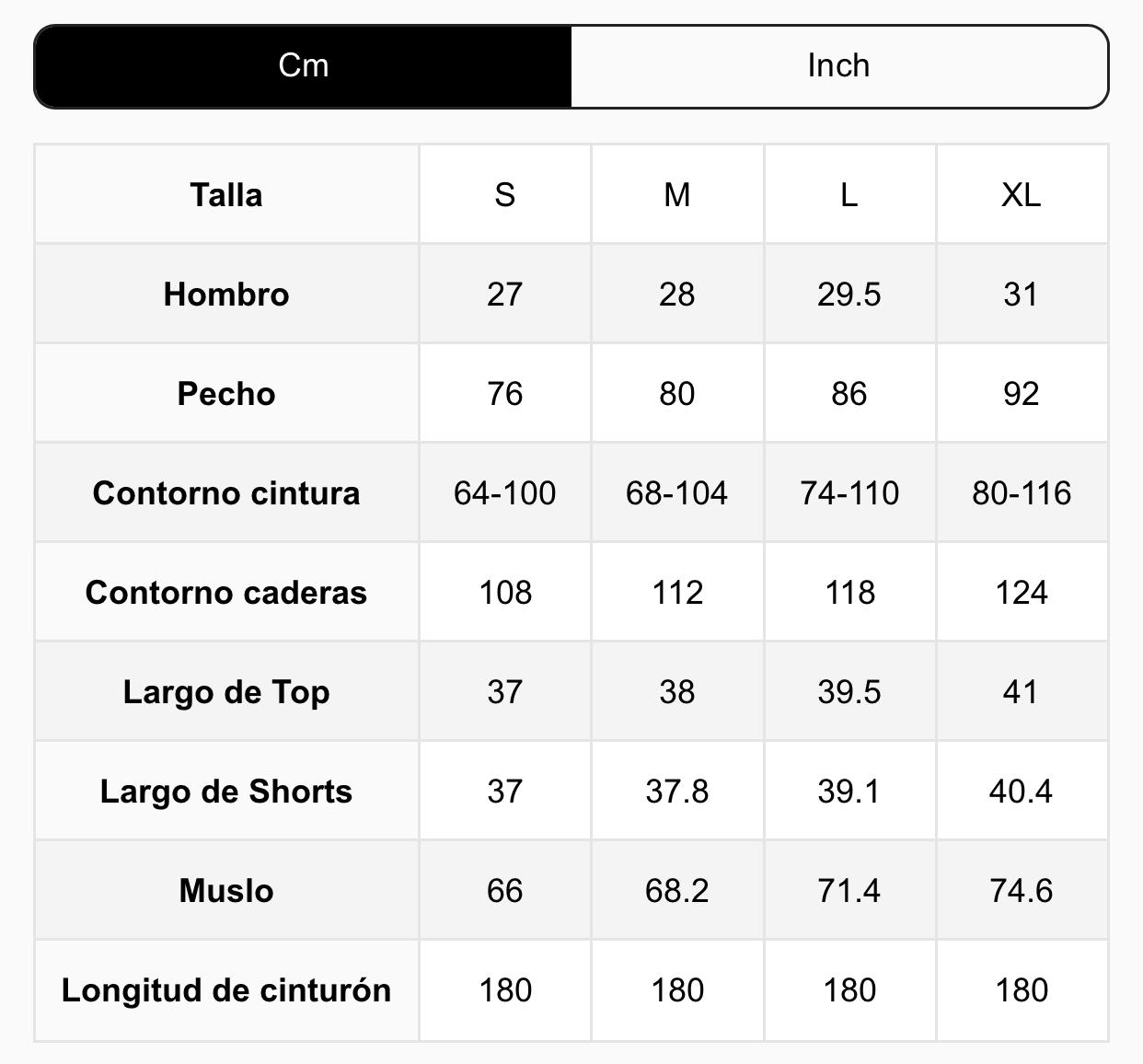Screen dimensions: 1143x1064
Task: Select the M size column header
Action: pyautogui.click(x=676, y=195)
